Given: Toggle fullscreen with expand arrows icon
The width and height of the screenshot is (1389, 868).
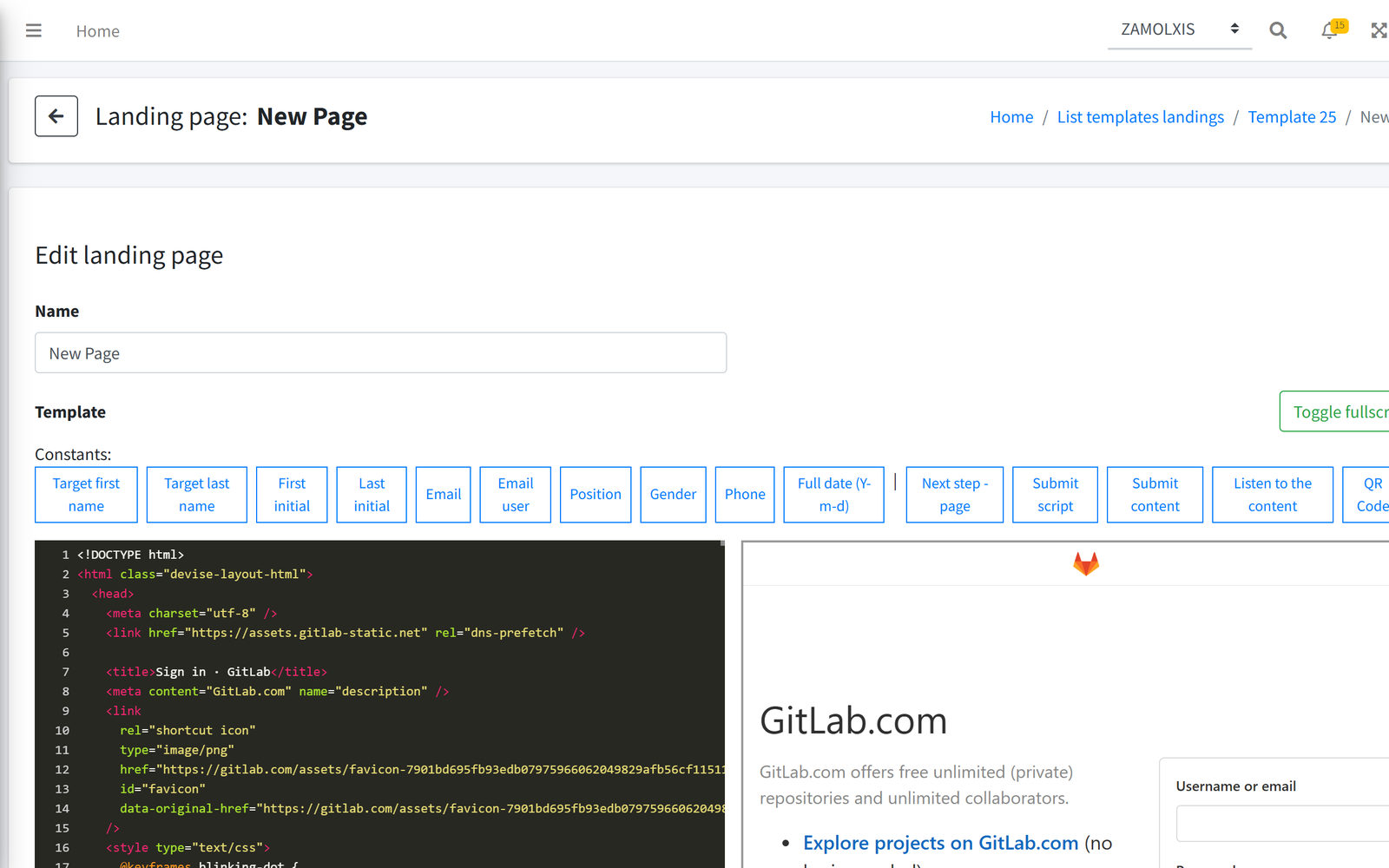Looking at the screenshot, I should 1379,30.
